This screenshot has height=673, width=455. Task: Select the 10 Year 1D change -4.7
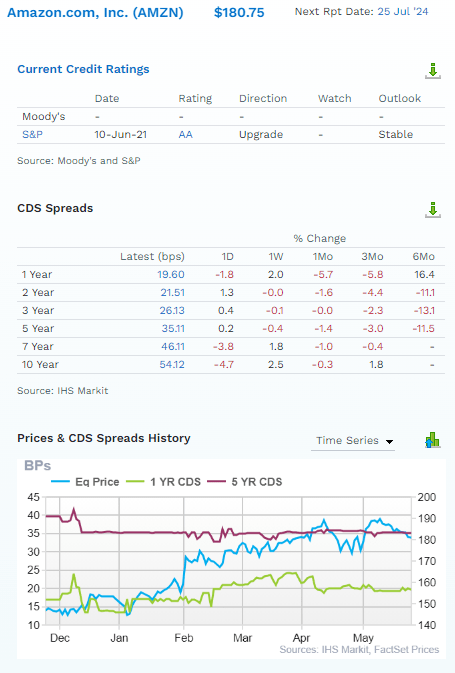pos(224,364)
